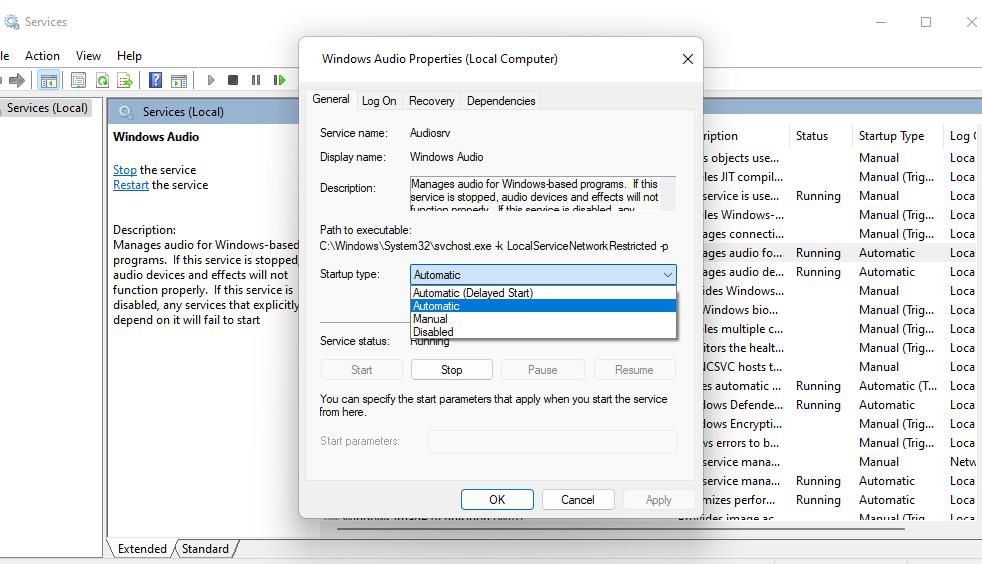Click the horizontal scrollbar of the services list
This screenshot has width=982, height=564.
pos(620,529)
